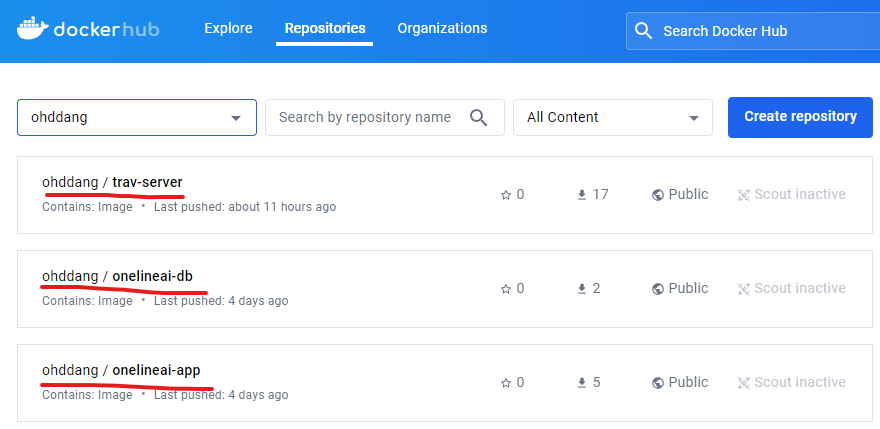
Task: Go to the Explore tab
Action: [x=228, y=28]
